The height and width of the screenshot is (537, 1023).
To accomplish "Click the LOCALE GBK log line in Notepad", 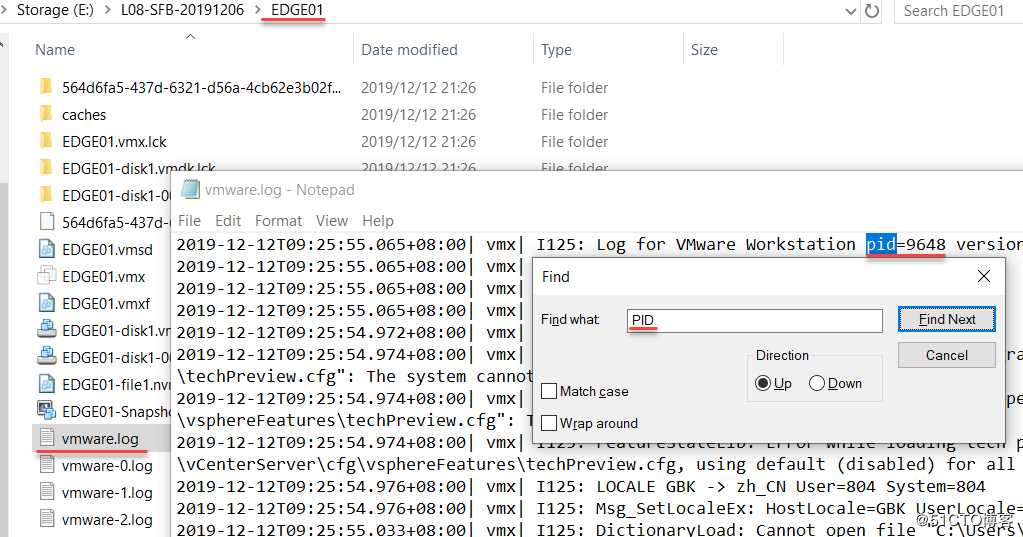I will click(x=581, y=486).
